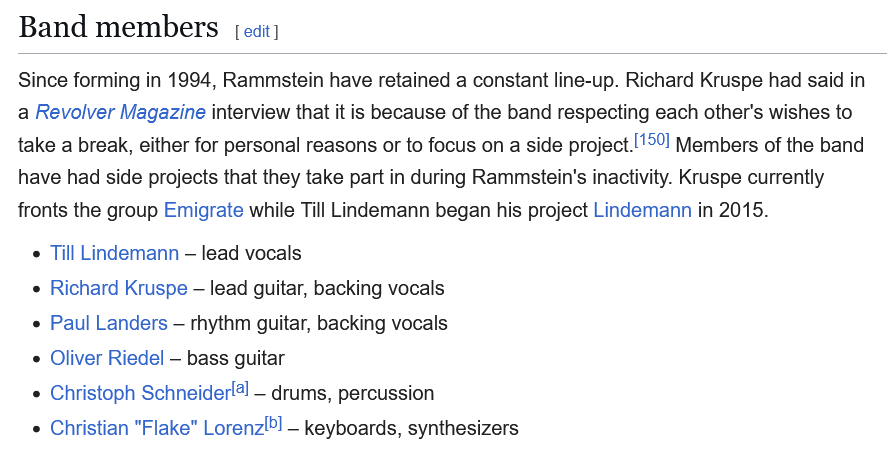Open citation reference 150
The height and width of the screenshot is (457, 887).
[652, 140]
